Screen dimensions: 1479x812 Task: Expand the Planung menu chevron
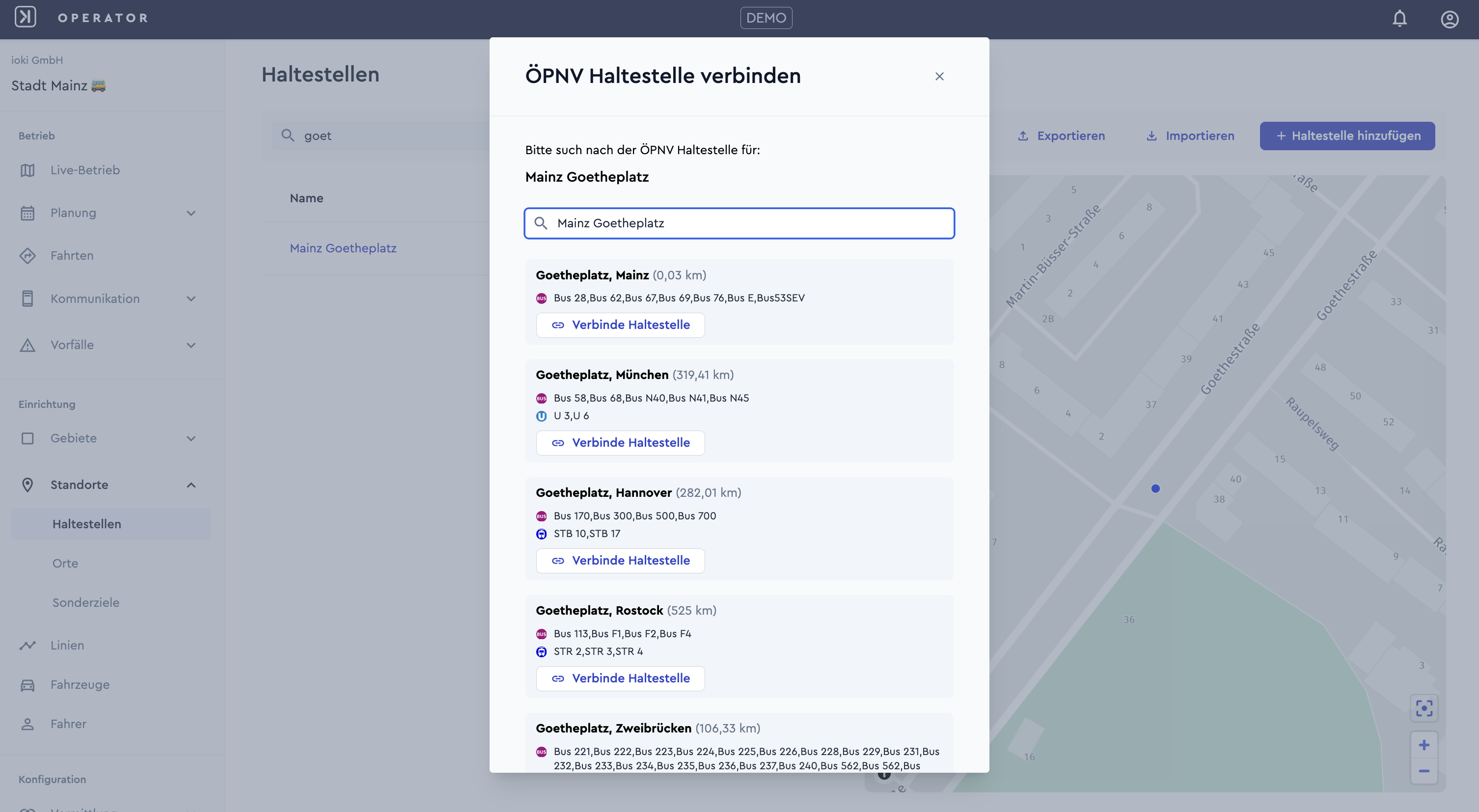(191, 213)
